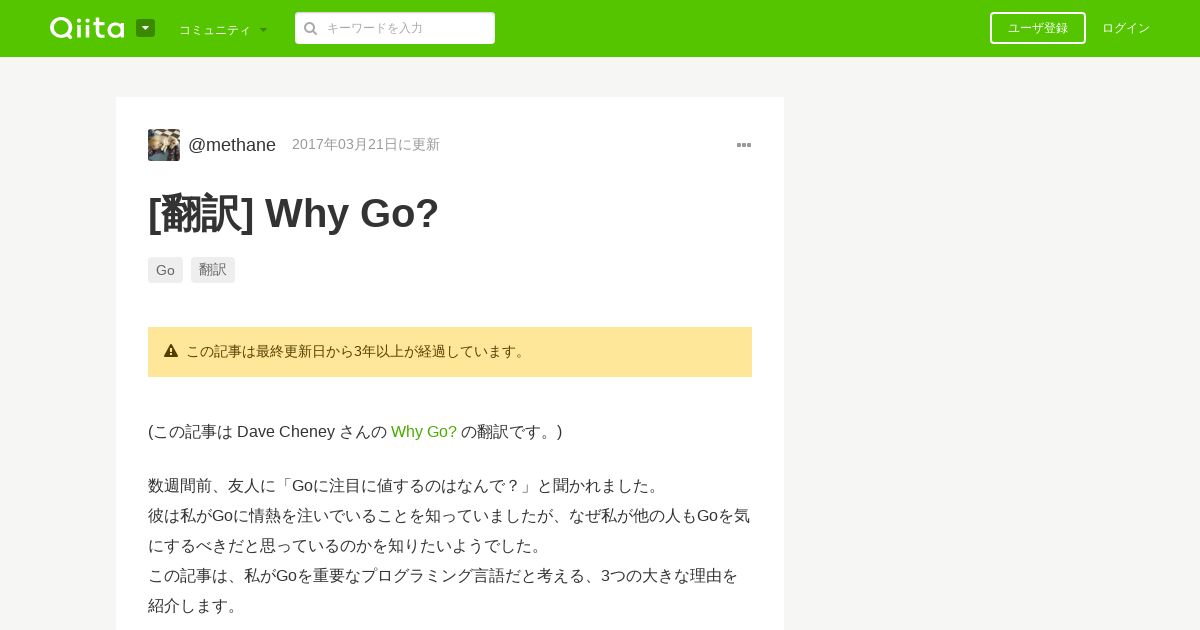Open the Why Go? original article link
Image resolution: width=1200 pixels, height=630 pixels.
click(424, 432)
